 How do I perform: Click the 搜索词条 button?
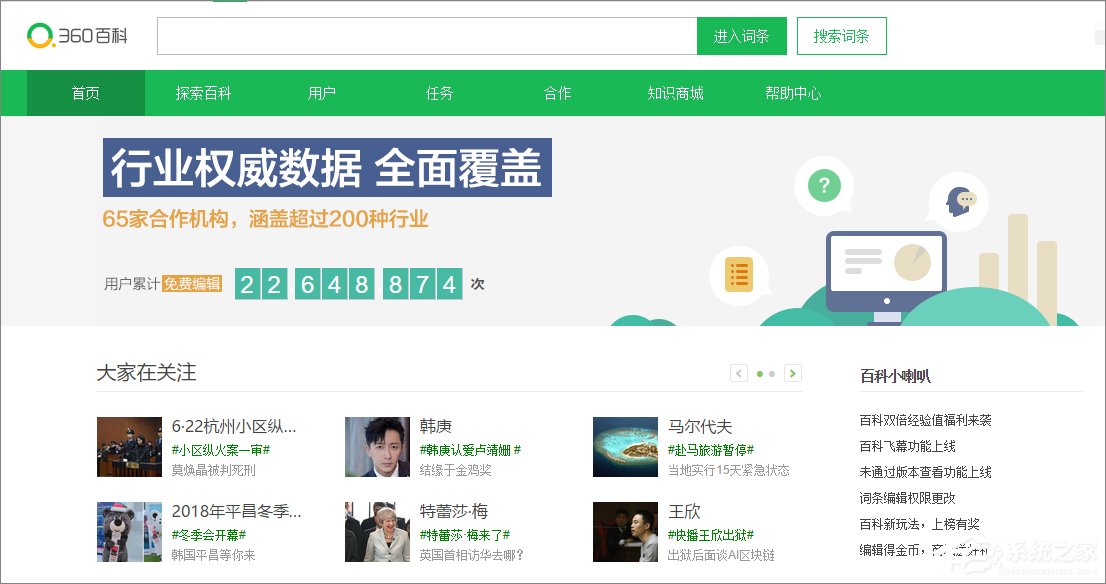click(x=841, y=36)
